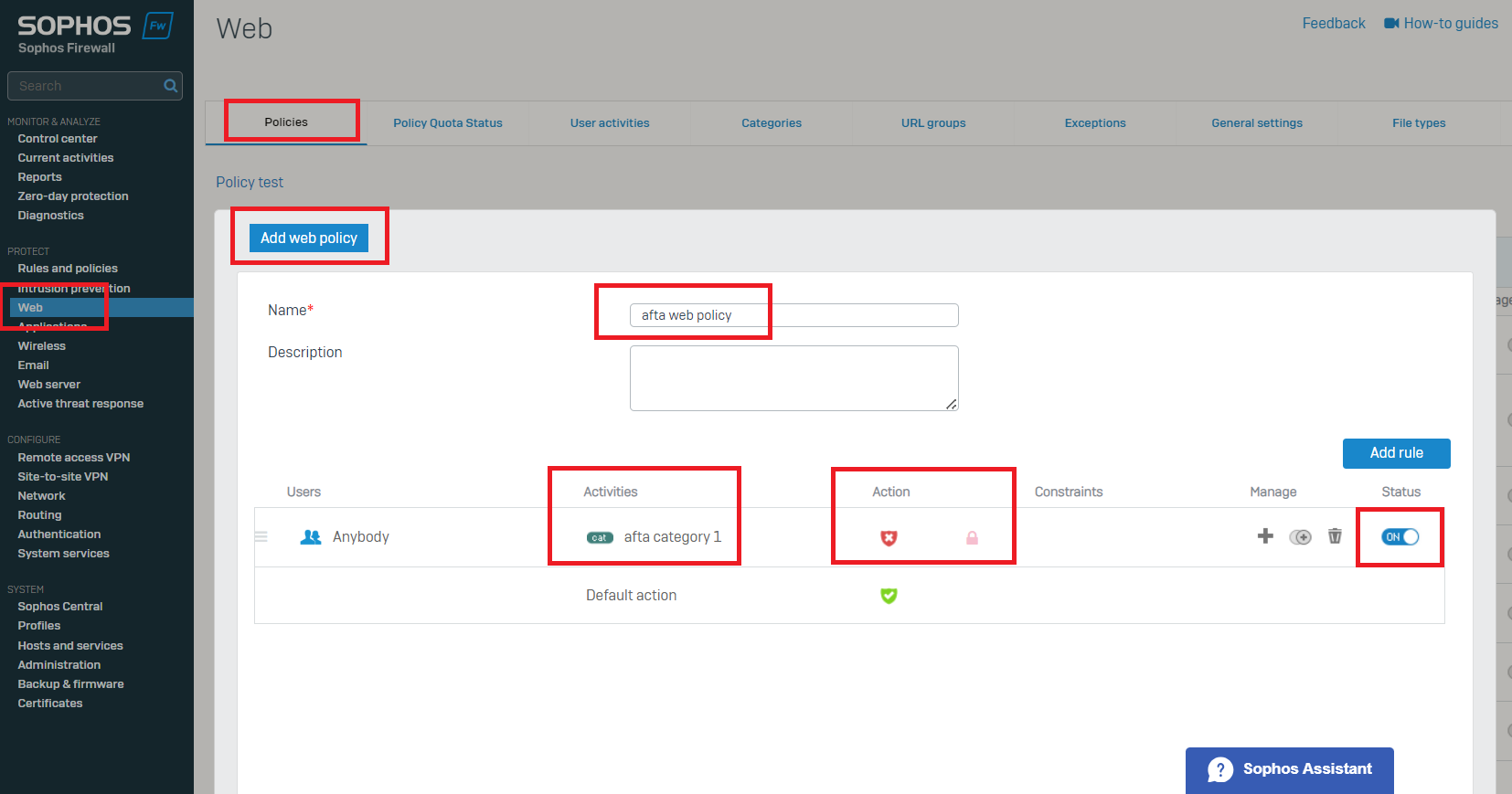Click the 'Activities' column header

[611, 492]
